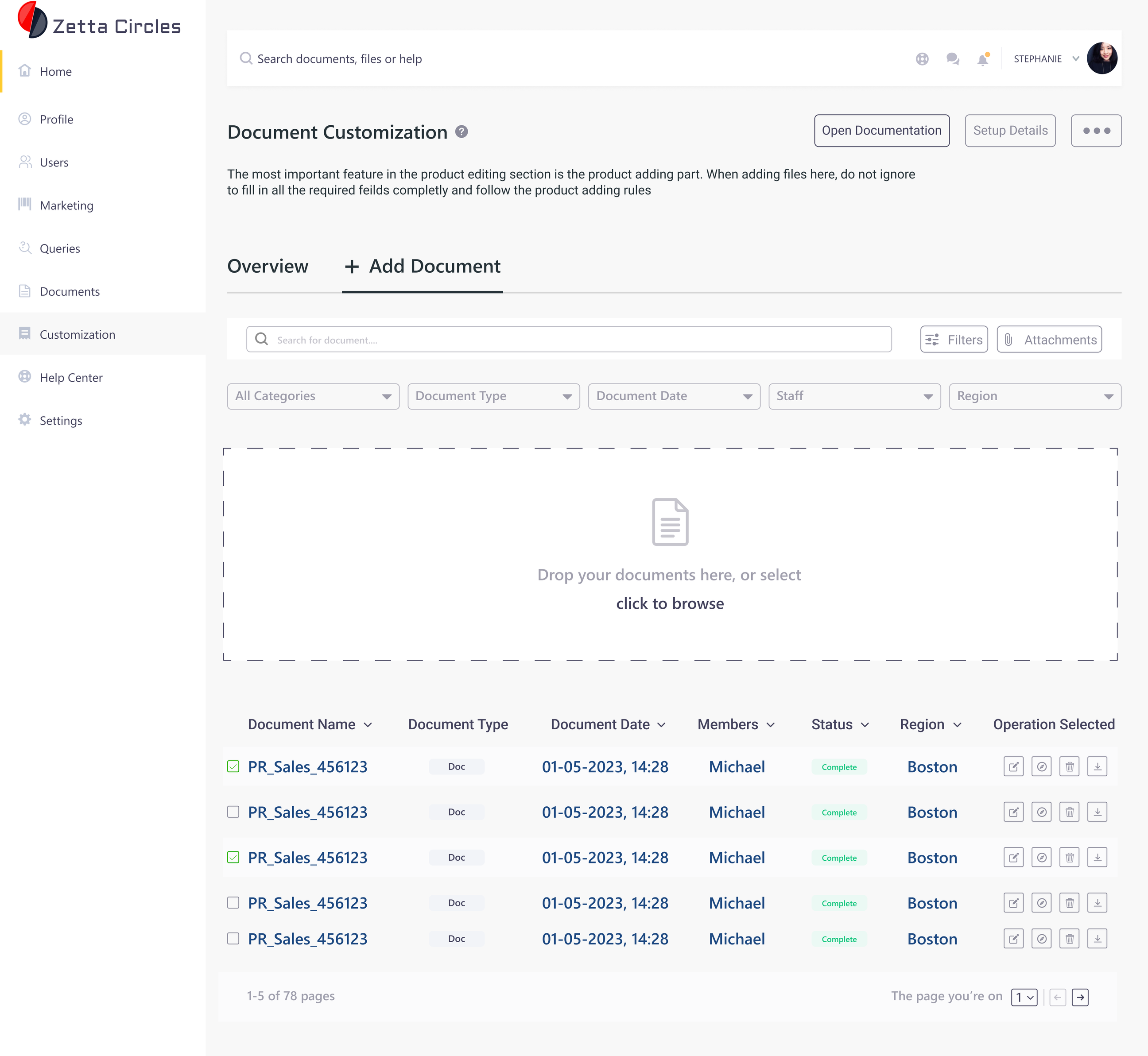Viewport: 1148px width, 1056px height.
Task: Open the chat messages icon
Action: coord(952,59)
